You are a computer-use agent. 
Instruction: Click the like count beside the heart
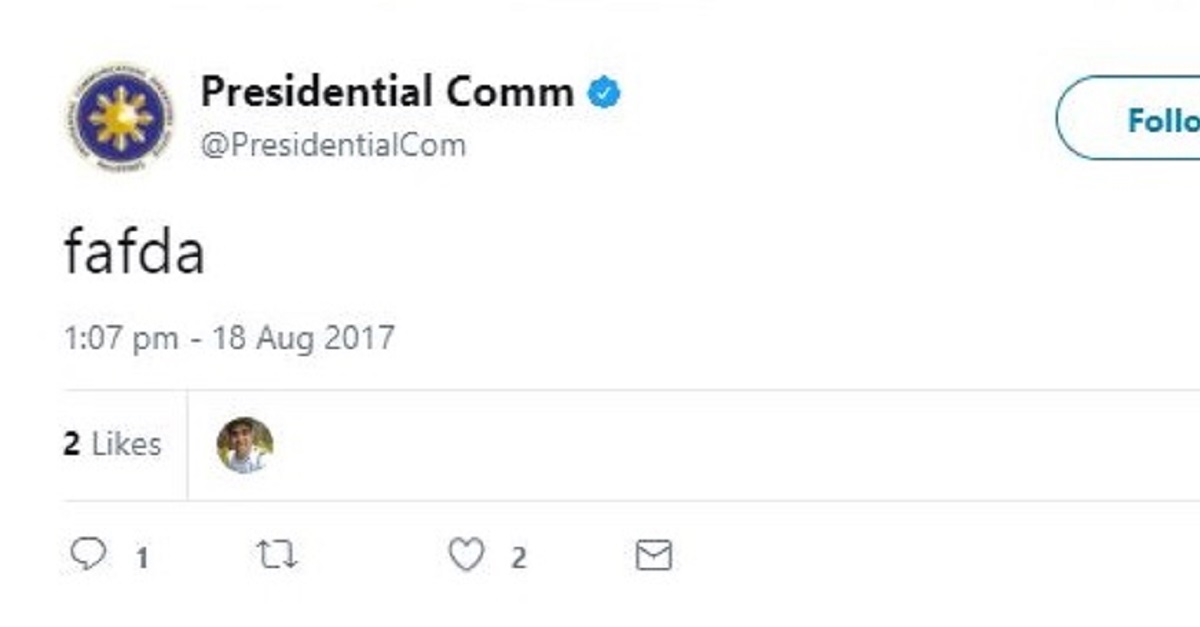tap(518, 558)
